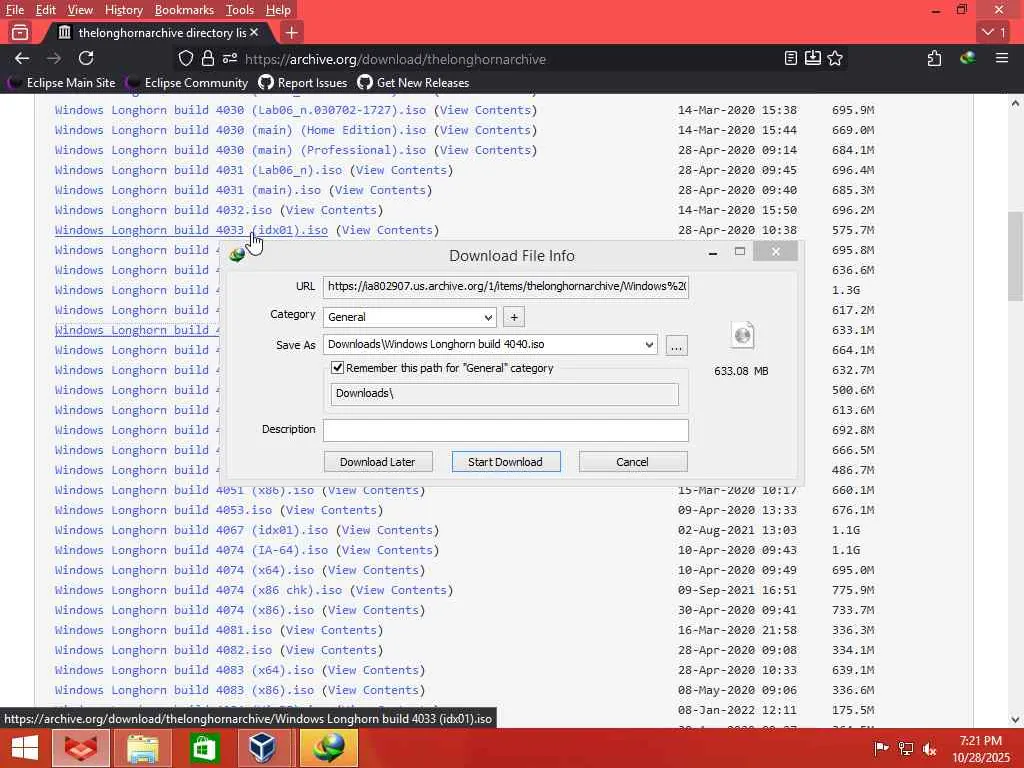Screen dimensions: 1024x768
Task: Click the URL field in download dialog
Action: pyautogui.click(x=505, y=287)
